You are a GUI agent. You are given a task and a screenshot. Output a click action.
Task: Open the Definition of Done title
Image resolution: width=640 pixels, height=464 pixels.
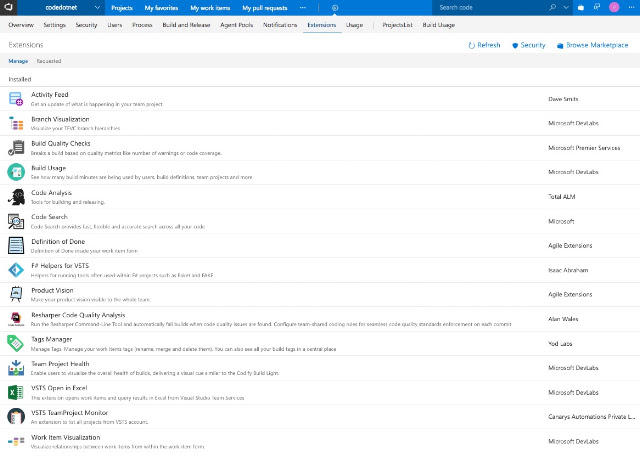(x=58, y=242)
